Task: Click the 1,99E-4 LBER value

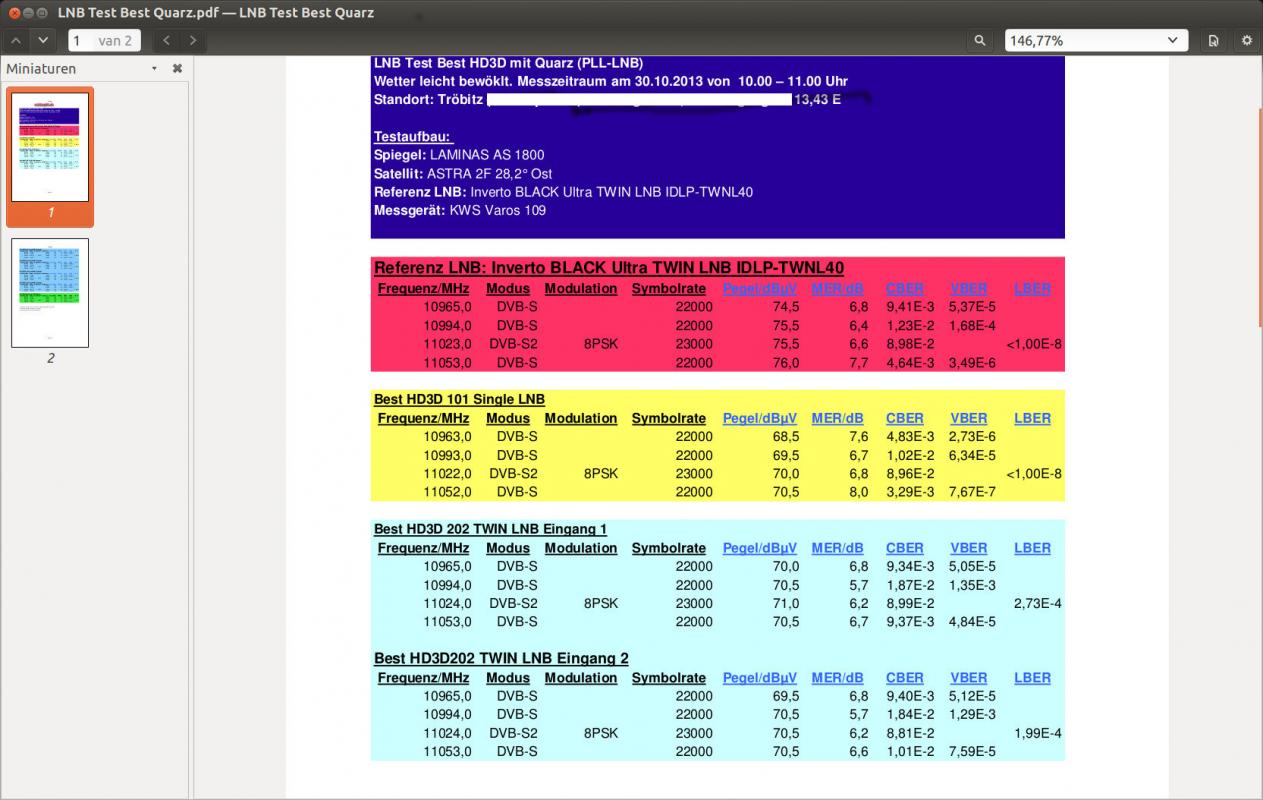Action: click(x=1037, y=733)
